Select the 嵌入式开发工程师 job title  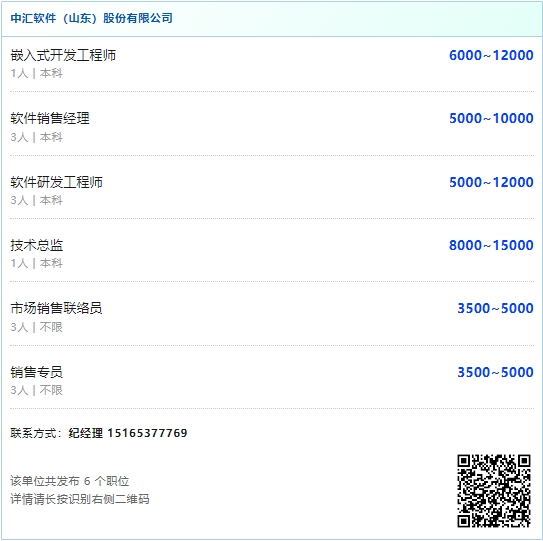pos(63,55)
